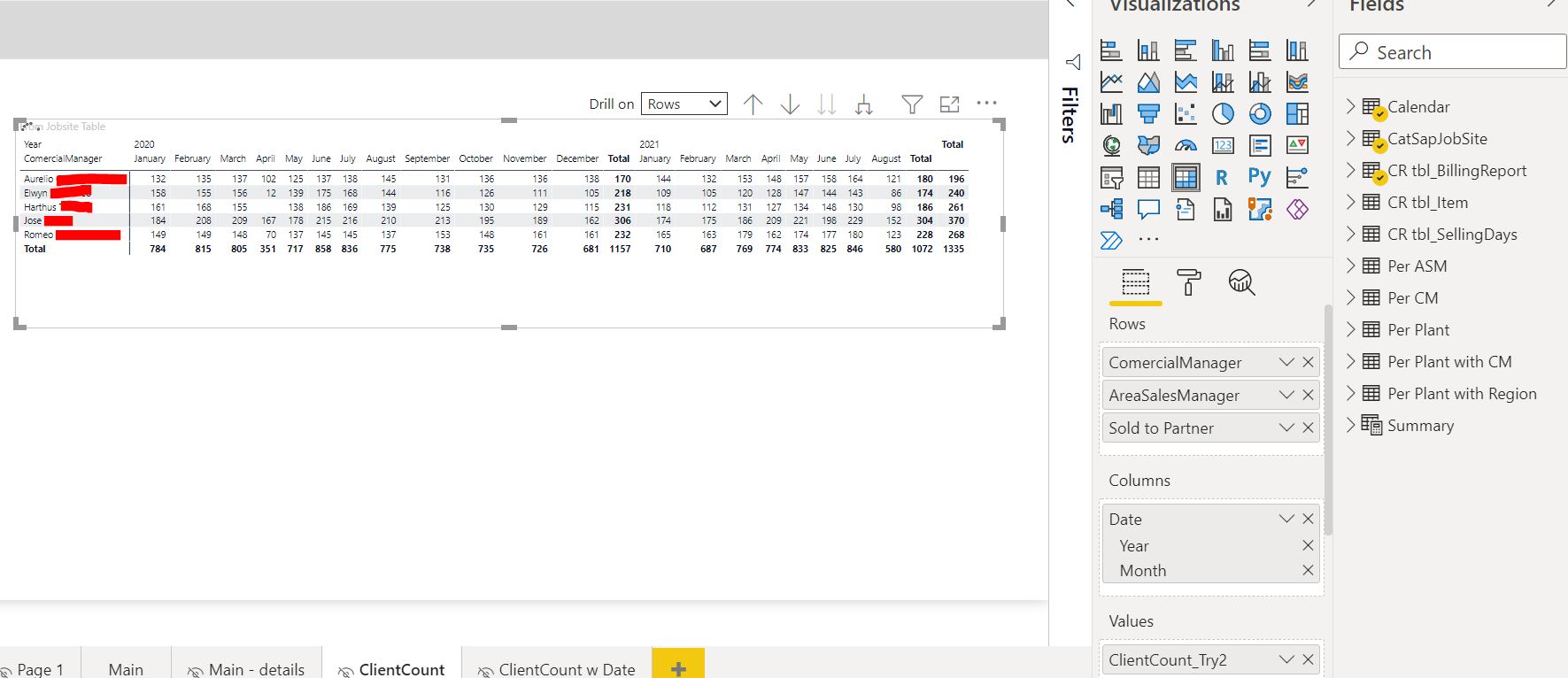Choose the Python (Py) visual
The width and height of the screenshot is (1568, 678).
(x=1260, y=177)
